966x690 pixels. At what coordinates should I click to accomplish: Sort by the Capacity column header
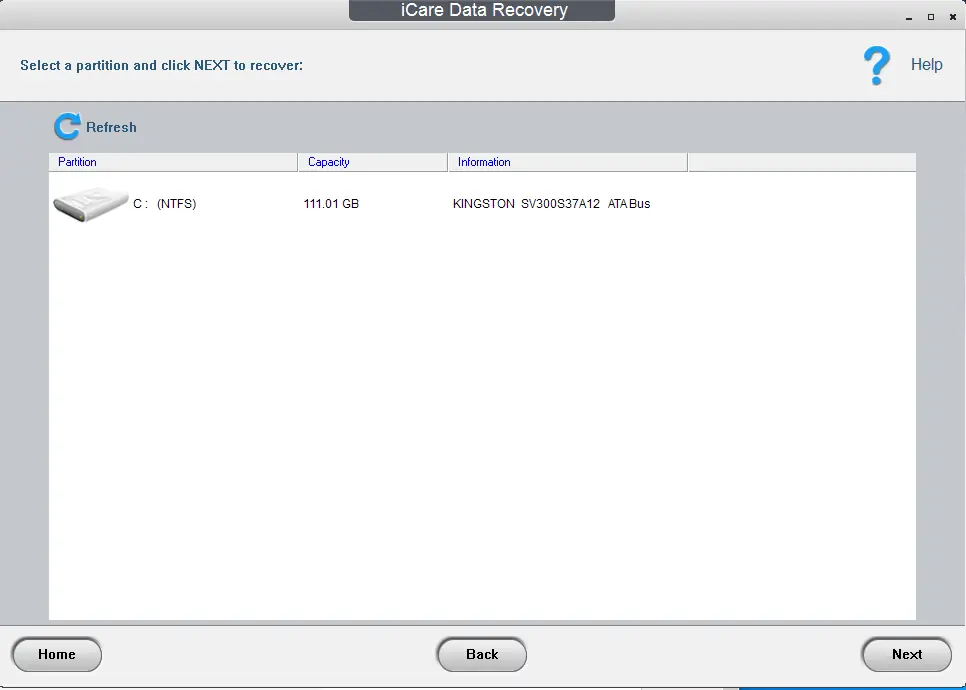(373, 162)
